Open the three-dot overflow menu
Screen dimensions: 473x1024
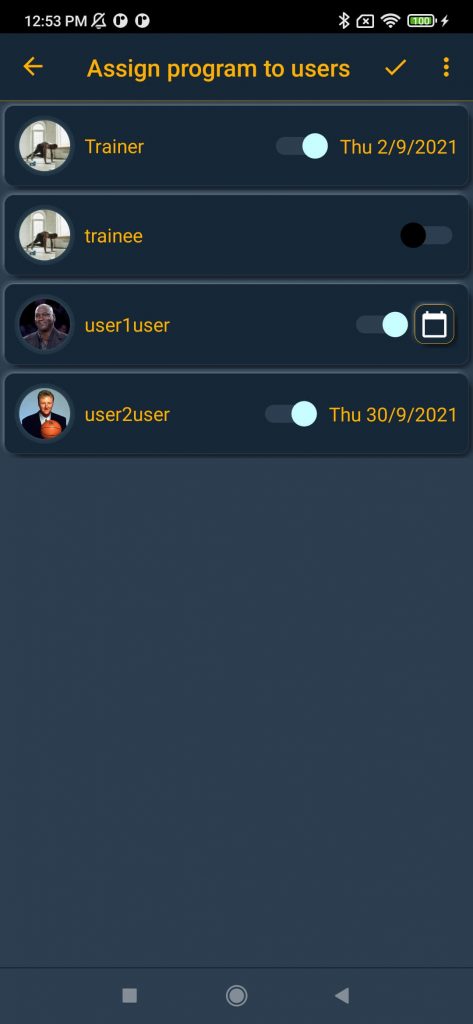446,67
